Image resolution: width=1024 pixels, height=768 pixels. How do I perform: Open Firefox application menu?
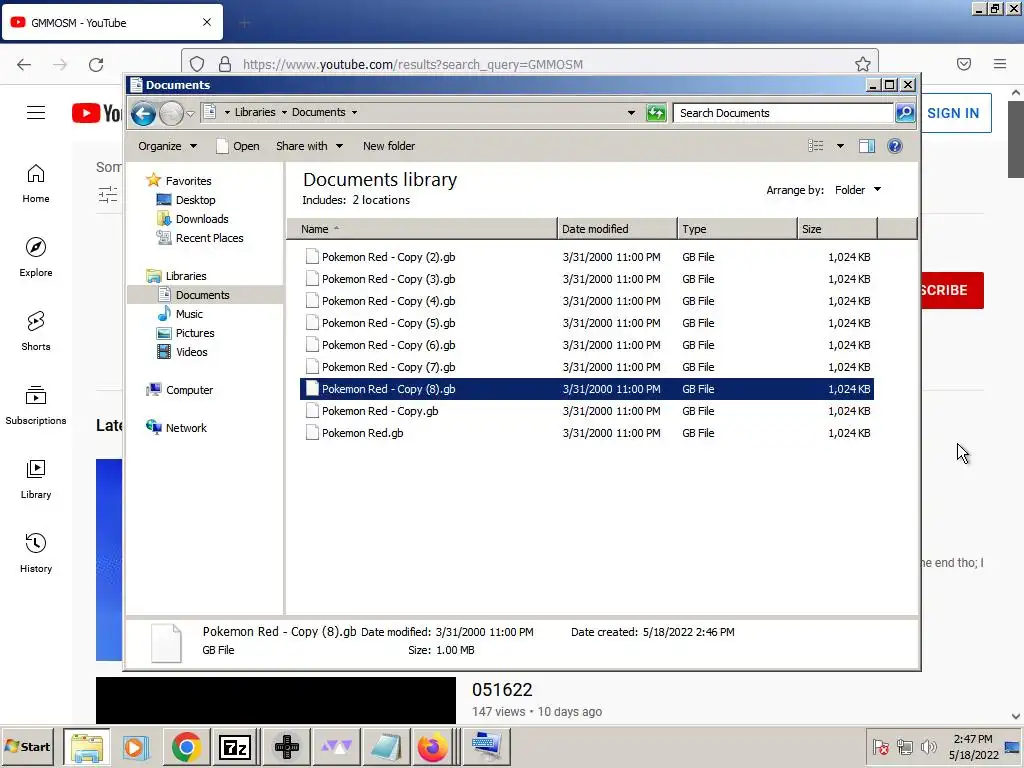tap(1000, 64)
